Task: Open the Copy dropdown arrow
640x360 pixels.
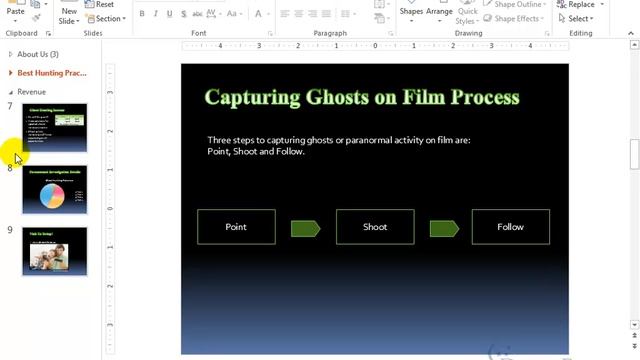Action: pos(46,4)
